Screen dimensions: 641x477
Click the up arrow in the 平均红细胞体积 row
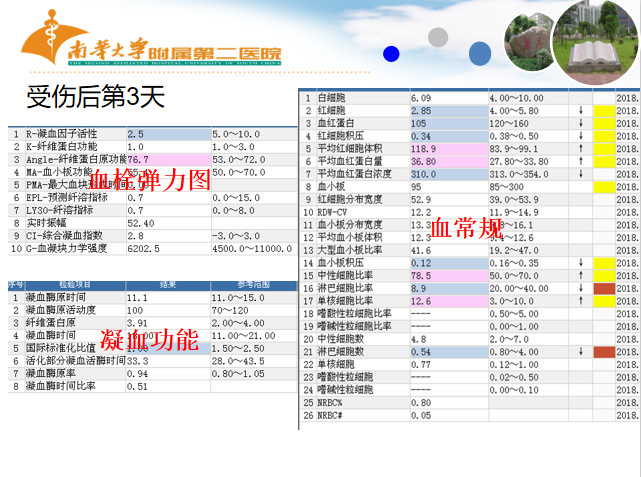pyautogui.click(x=581, y=148)
